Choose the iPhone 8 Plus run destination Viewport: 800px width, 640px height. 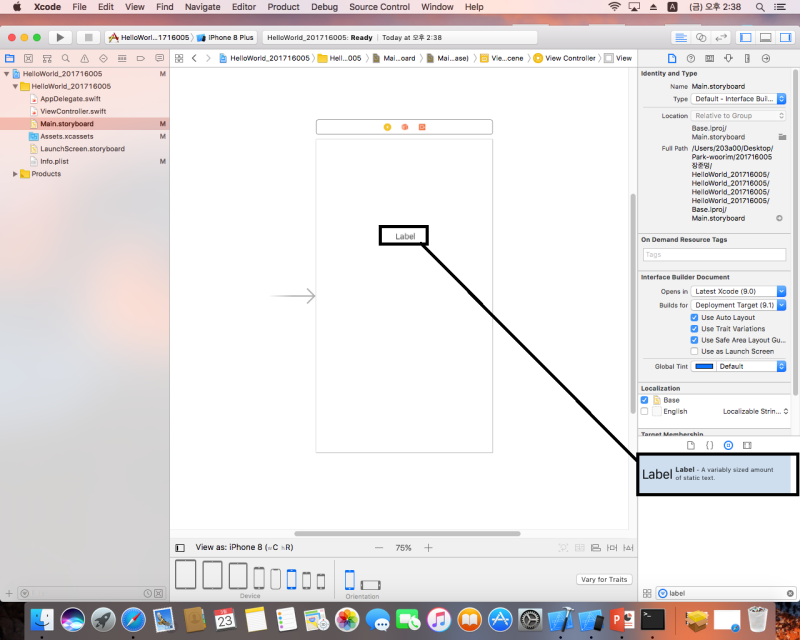tap(226, 37)
